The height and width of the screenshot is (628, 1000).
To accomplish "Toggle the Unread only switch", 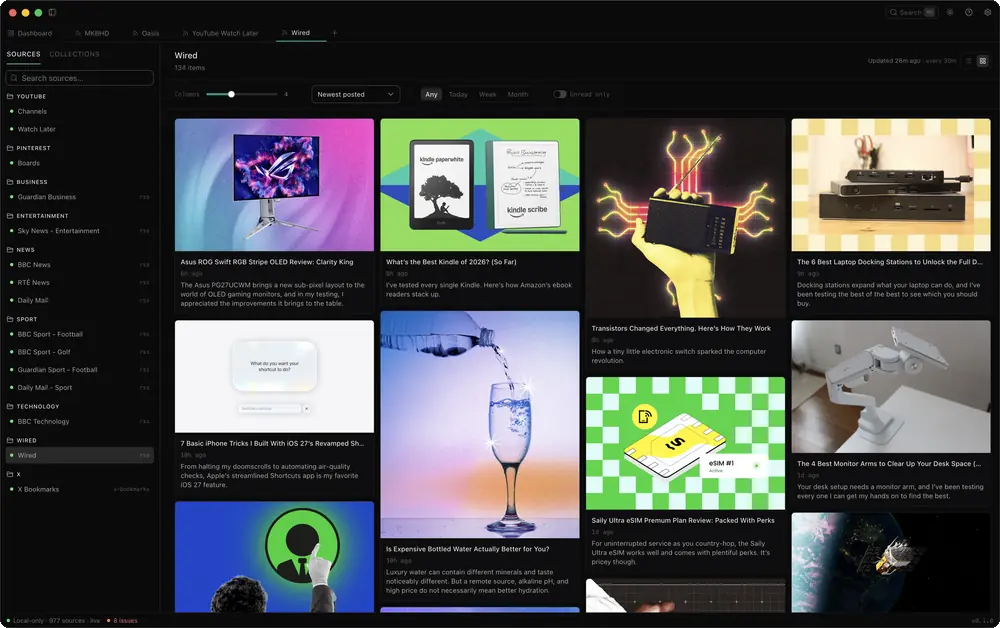I will point(559,94).
